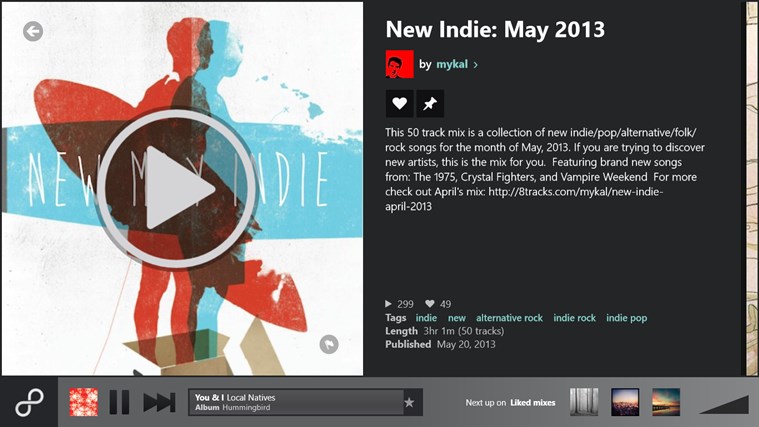Open the indie rock tag
Image resolution: width=759 pixels, height=427 pixels.
(574, 318)
